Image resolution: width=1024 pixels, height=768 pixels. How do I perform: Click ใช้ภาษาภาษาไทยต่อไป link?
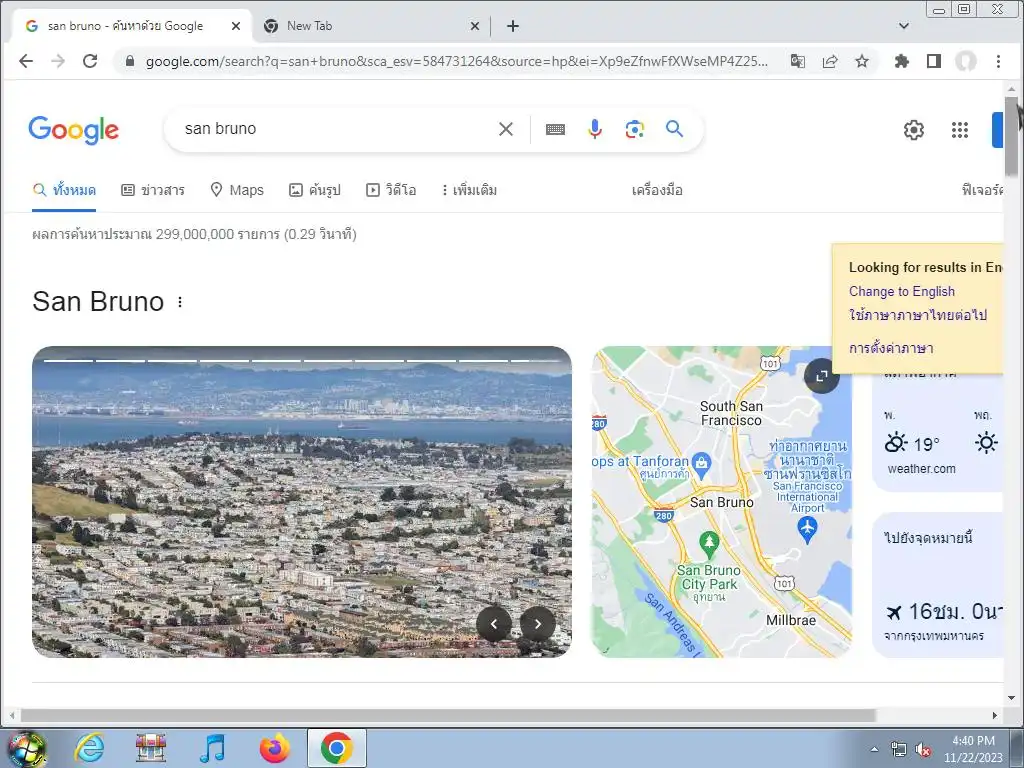(x=918, y=315)
